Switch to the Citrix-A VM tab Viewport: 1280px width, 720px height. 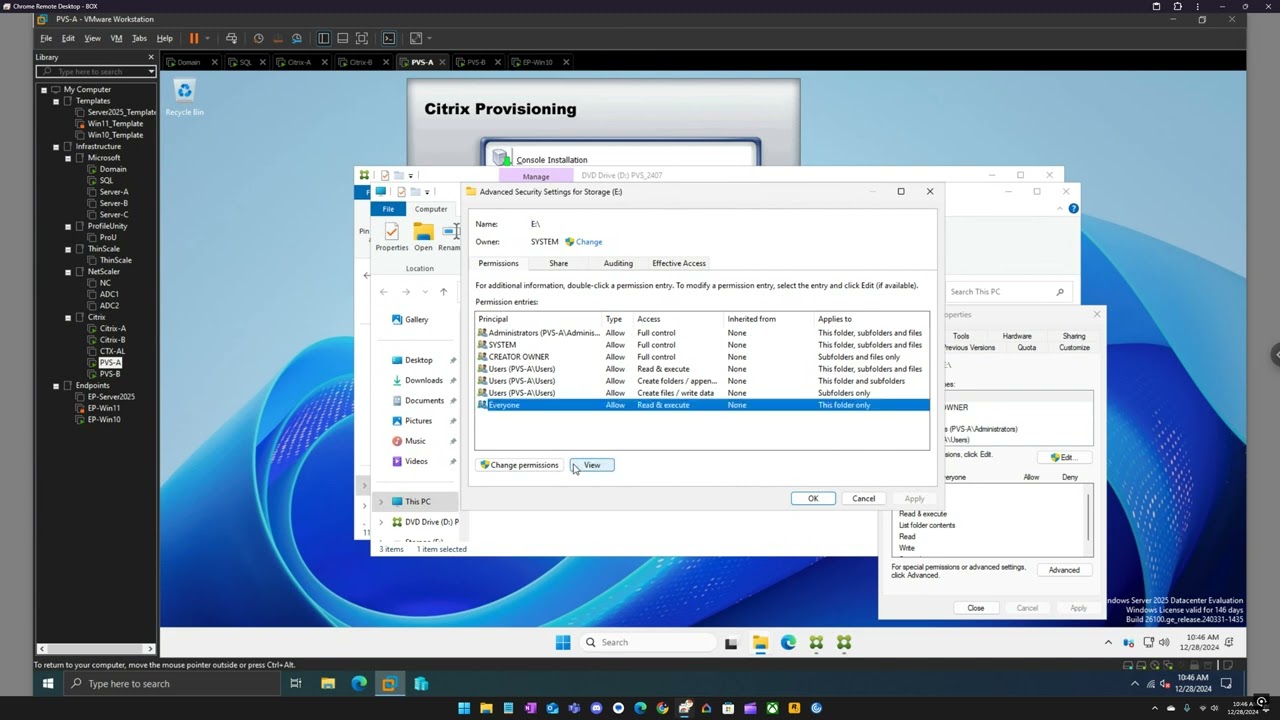(299, 62)
